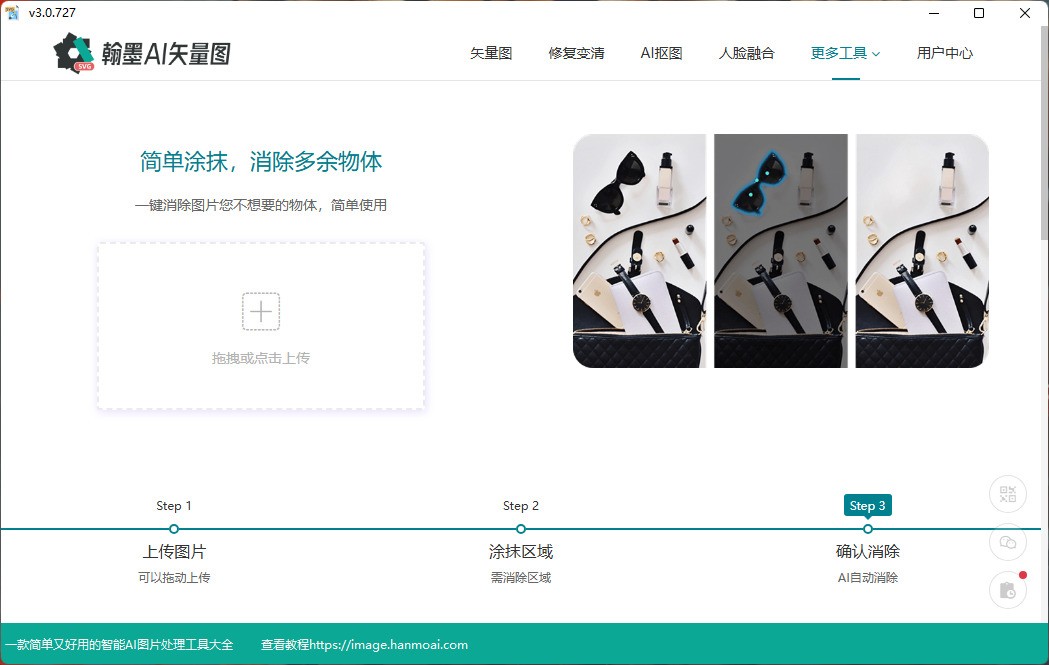Click the highlighted Step 3 marker

tap(867, 505)
